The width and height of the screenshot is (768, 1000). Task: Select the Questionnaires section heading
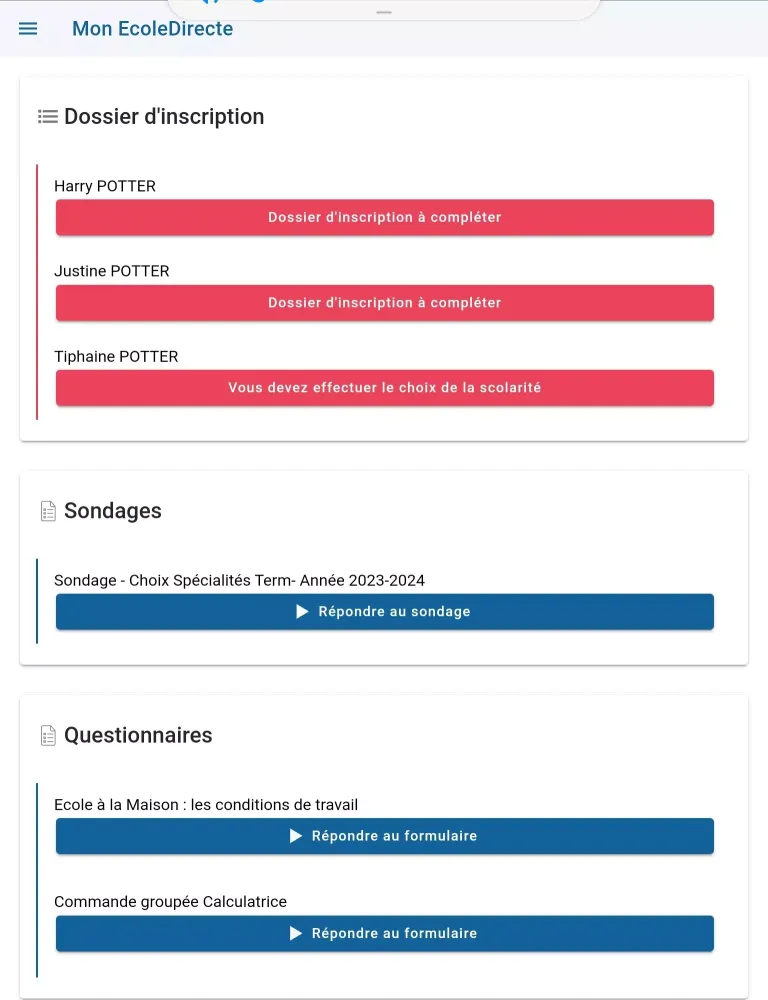click(x=138, y=736)
